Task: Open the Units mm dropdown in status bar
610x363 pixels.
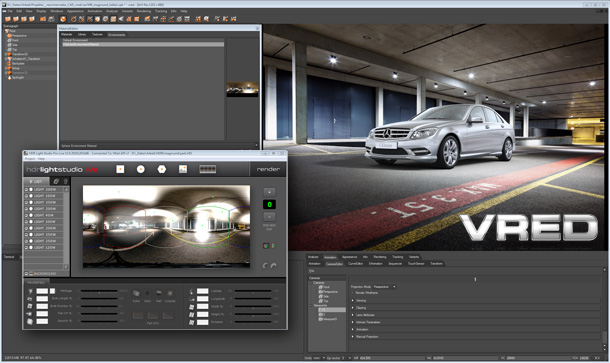Action: [318, 358]
